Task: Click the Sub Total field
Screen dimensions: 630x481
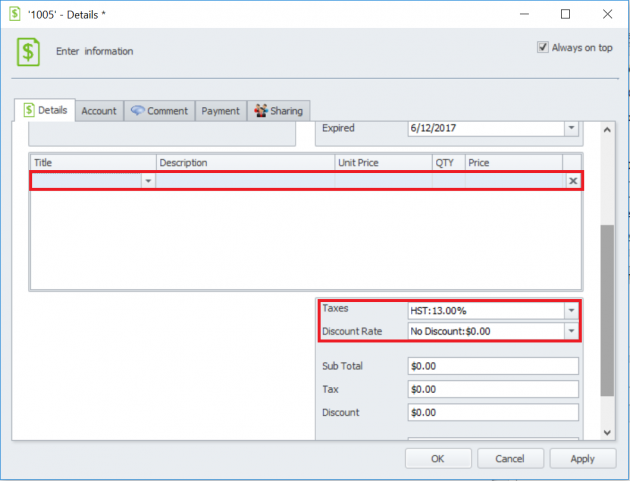Action: pos(493,366)
